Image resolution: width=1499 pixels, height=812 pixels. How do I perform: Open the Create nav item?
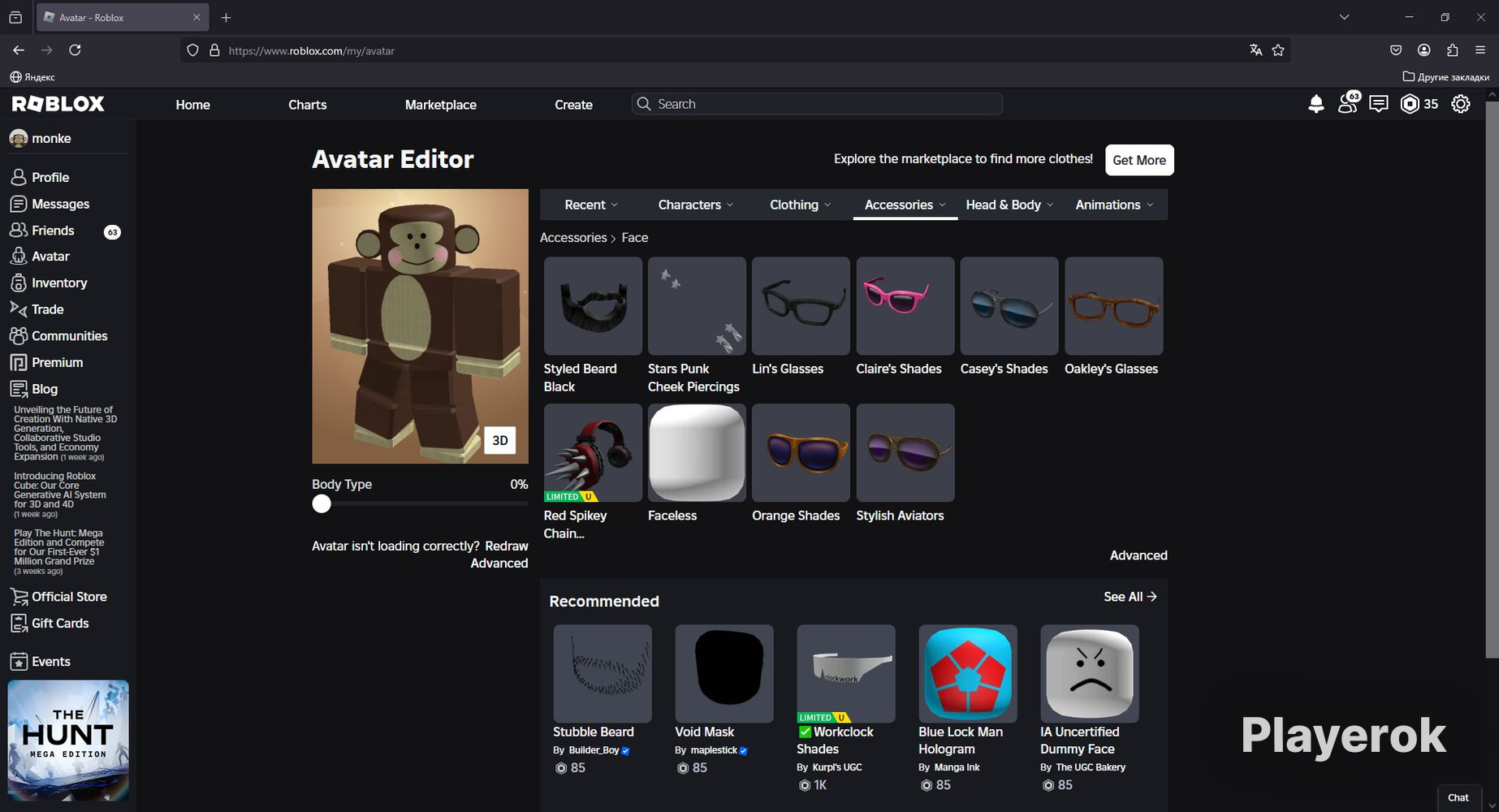pyautogui.click(x=573, y=105)
